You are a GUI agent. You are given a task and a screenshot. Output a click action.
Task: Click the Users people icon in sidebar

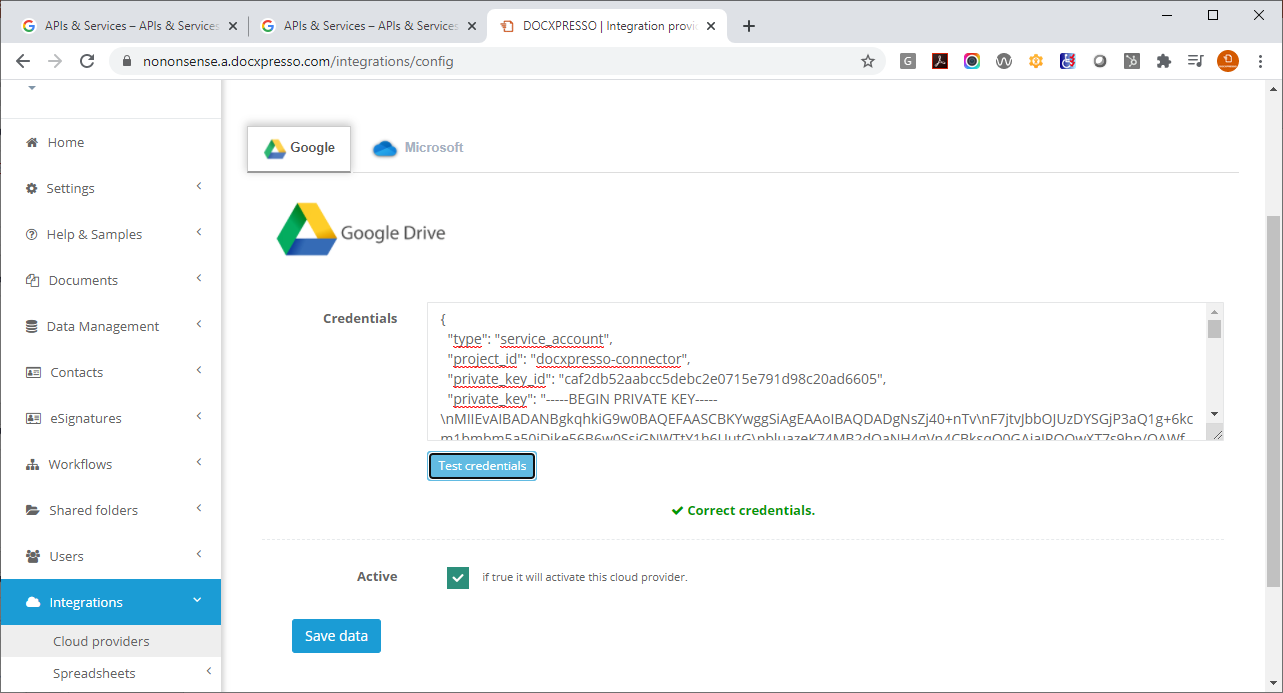pos(33,557)
